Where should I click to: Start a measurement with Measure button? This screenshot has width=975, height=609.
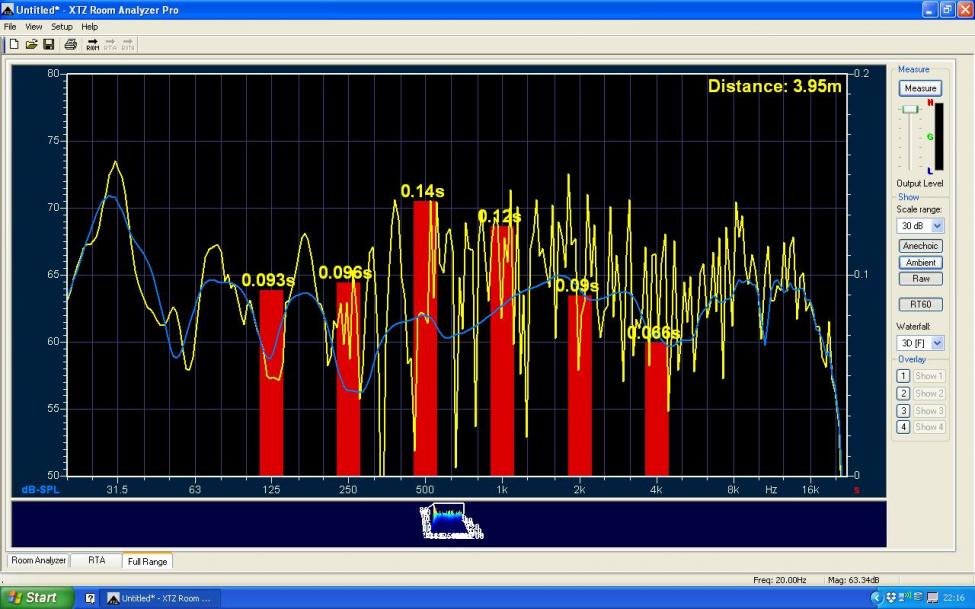click(920, 88)
